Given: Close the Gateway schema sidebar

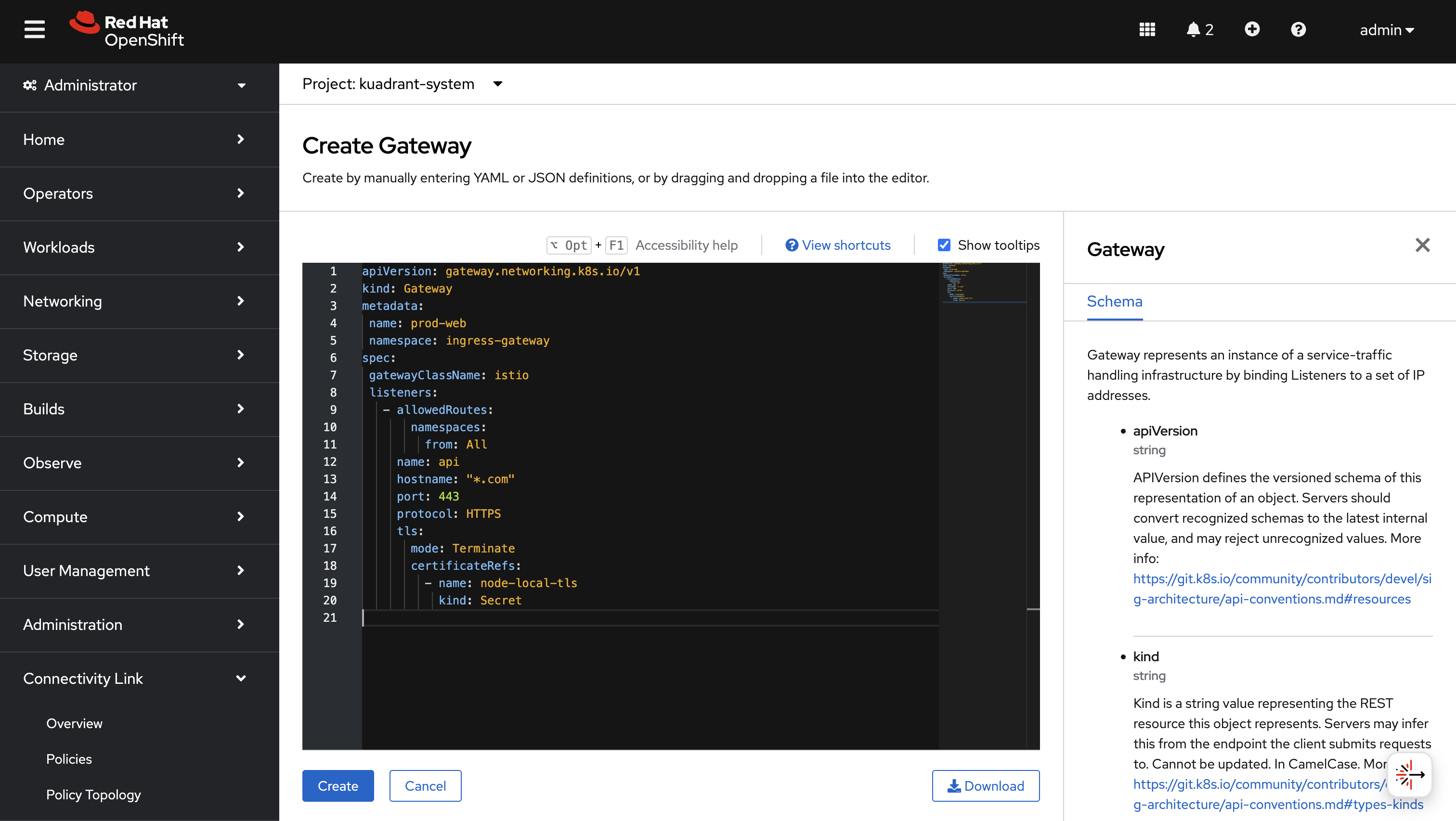Looking at the screenshot, I should pos(1422,245).
